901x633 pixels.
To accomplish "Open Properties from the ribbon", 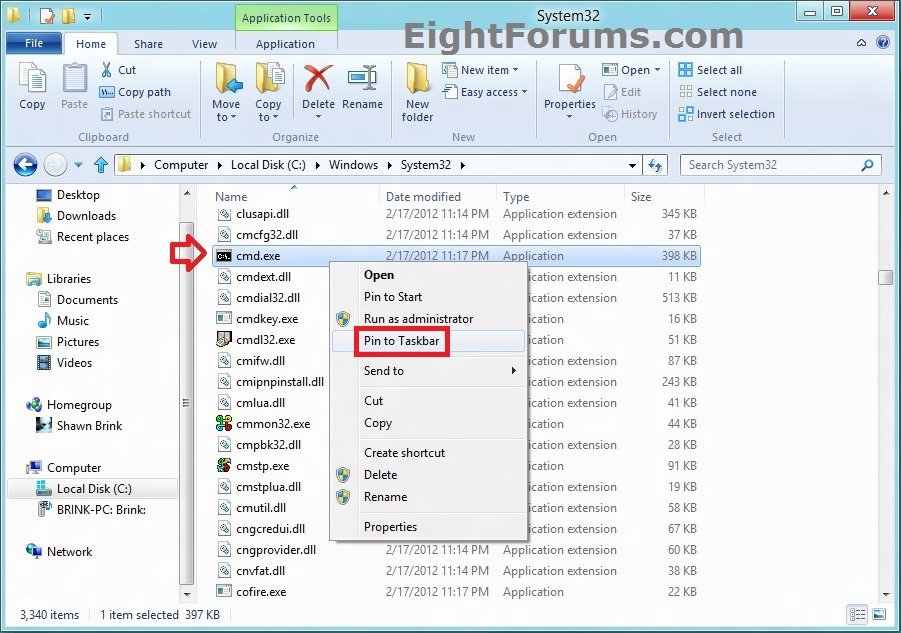I will (x=569, y=80).
